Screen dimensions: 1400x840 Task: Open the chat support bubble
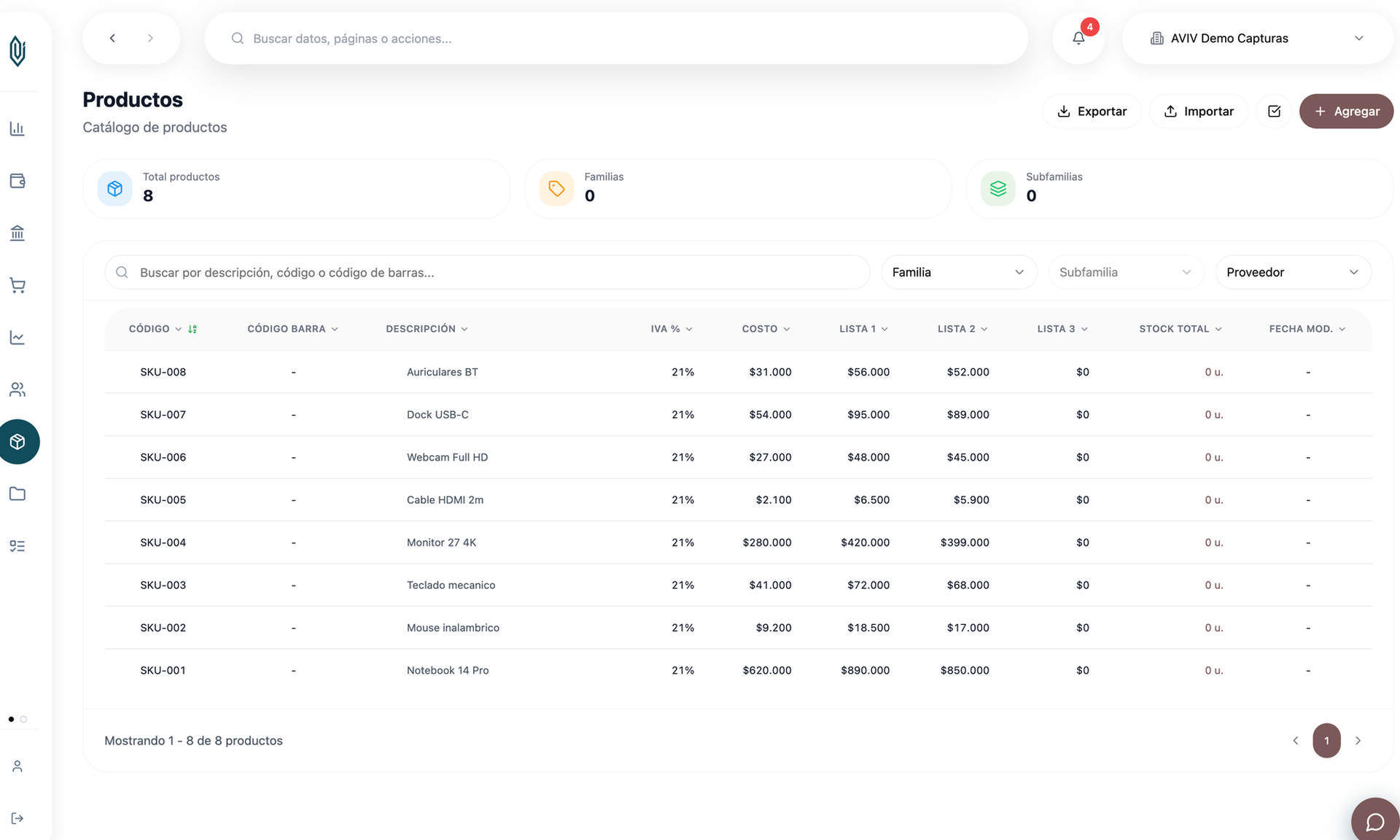[x=1375, y=822]
